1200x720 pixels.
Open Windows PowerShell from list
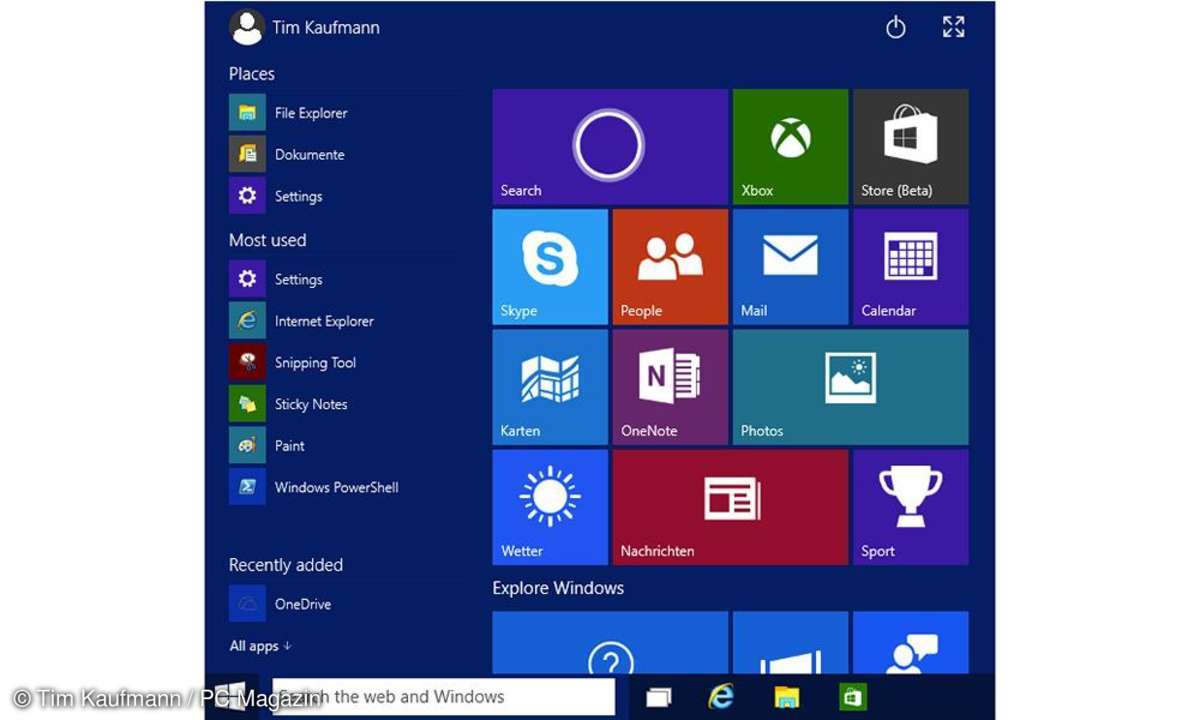click(x=315, y=487)
